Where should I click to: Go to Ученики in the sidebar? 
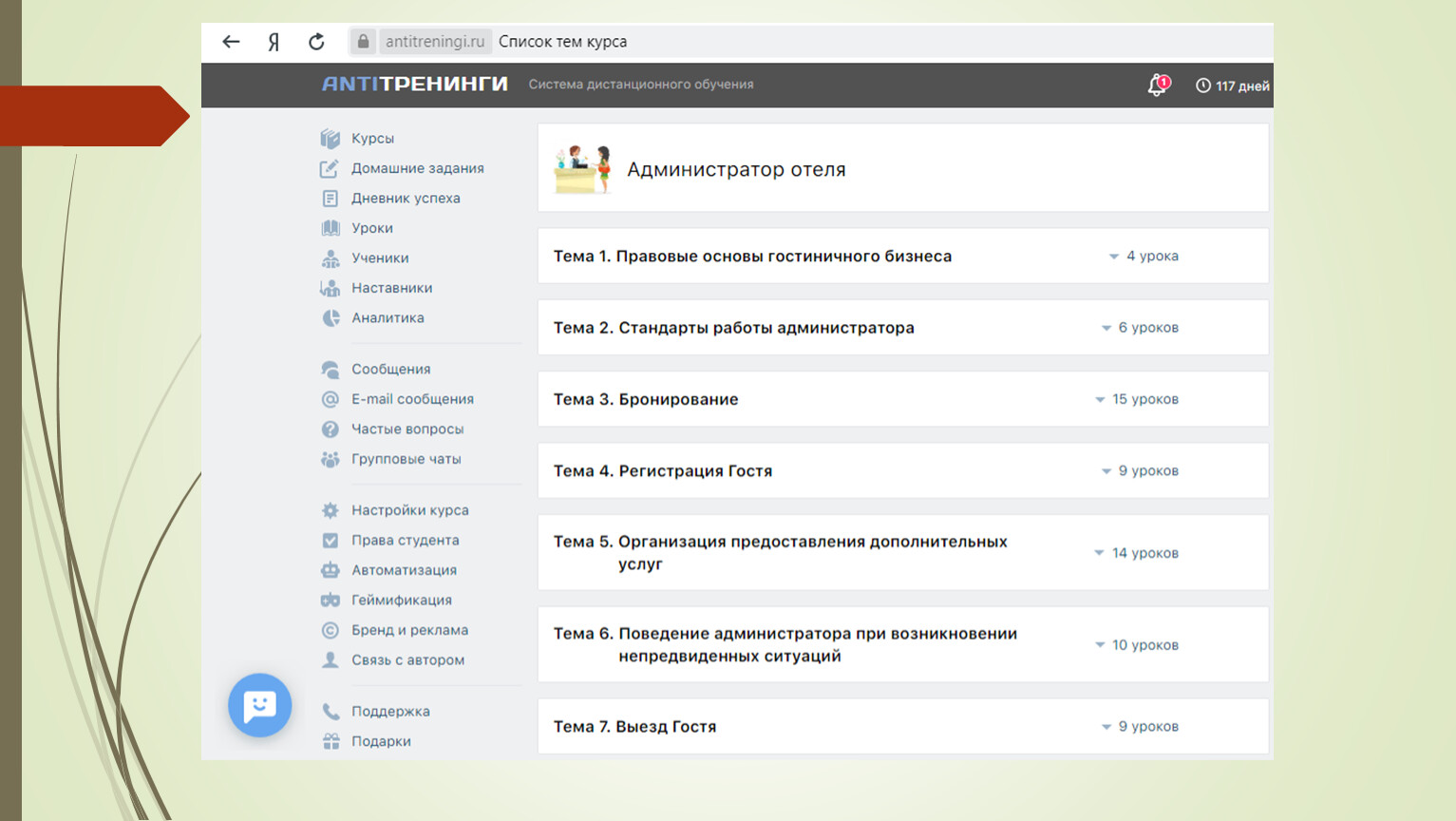(380, 258)
